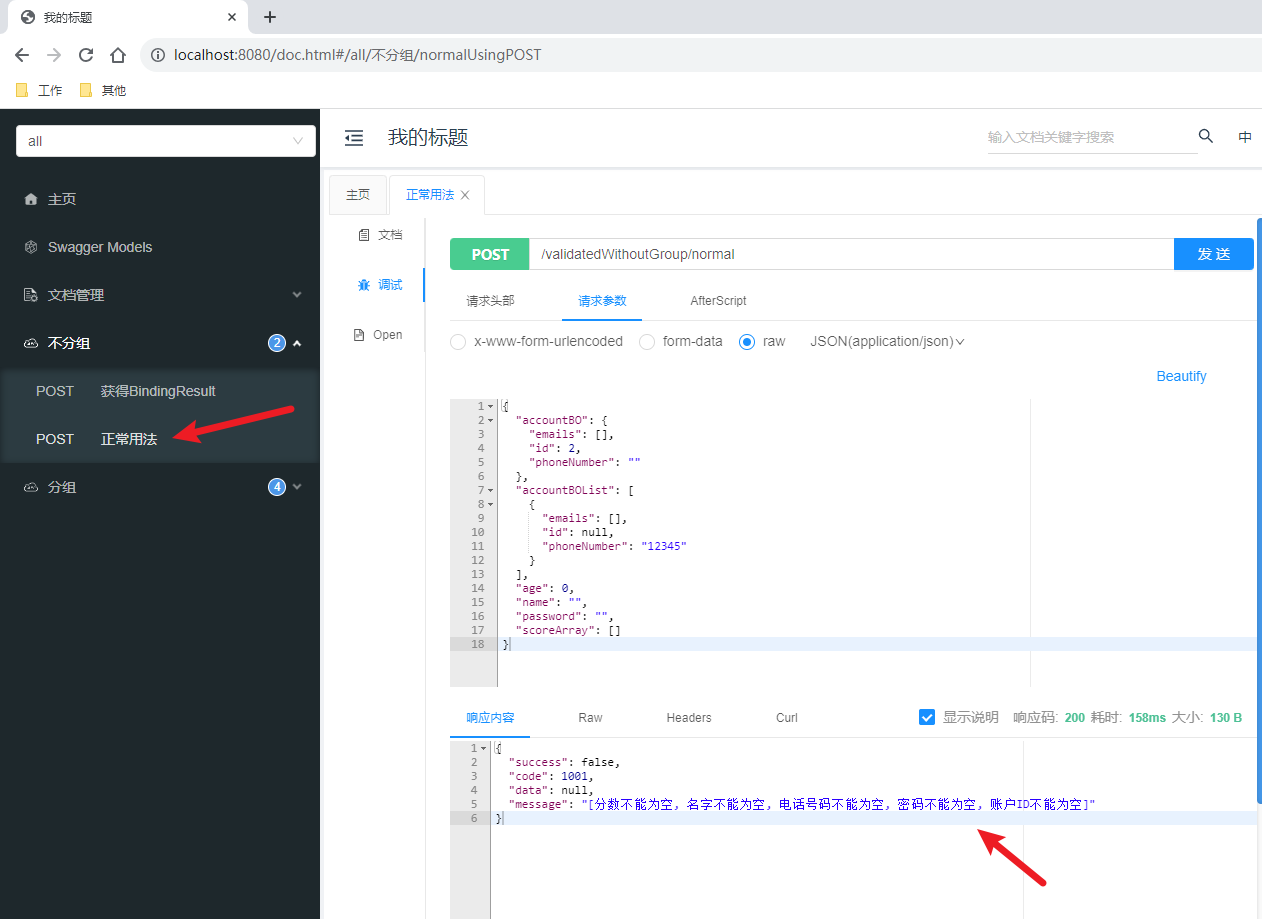1262x919 pixels.
Task: Collapse sidebar using the menu fold icon
Action: (354, 138)
